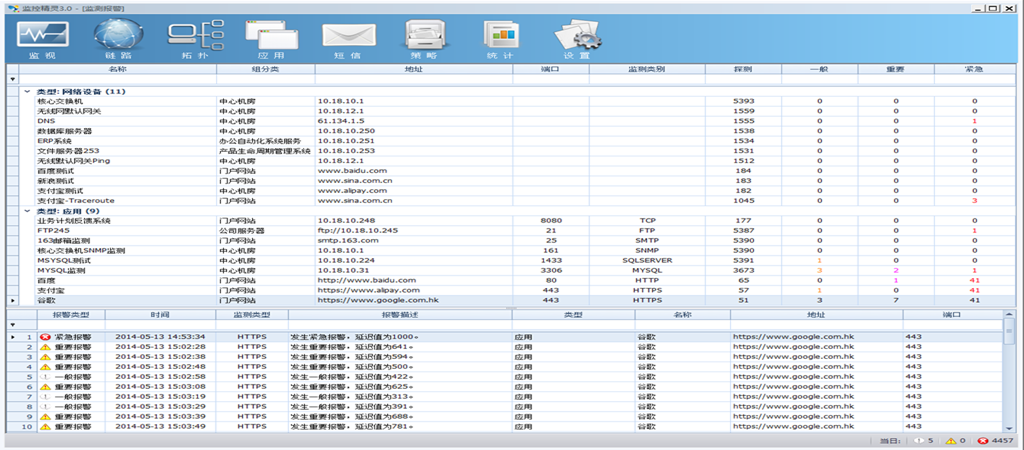Click yellow warning icon in alarm row 3
Screen dimensions: 1024x450
coord(45,357)
